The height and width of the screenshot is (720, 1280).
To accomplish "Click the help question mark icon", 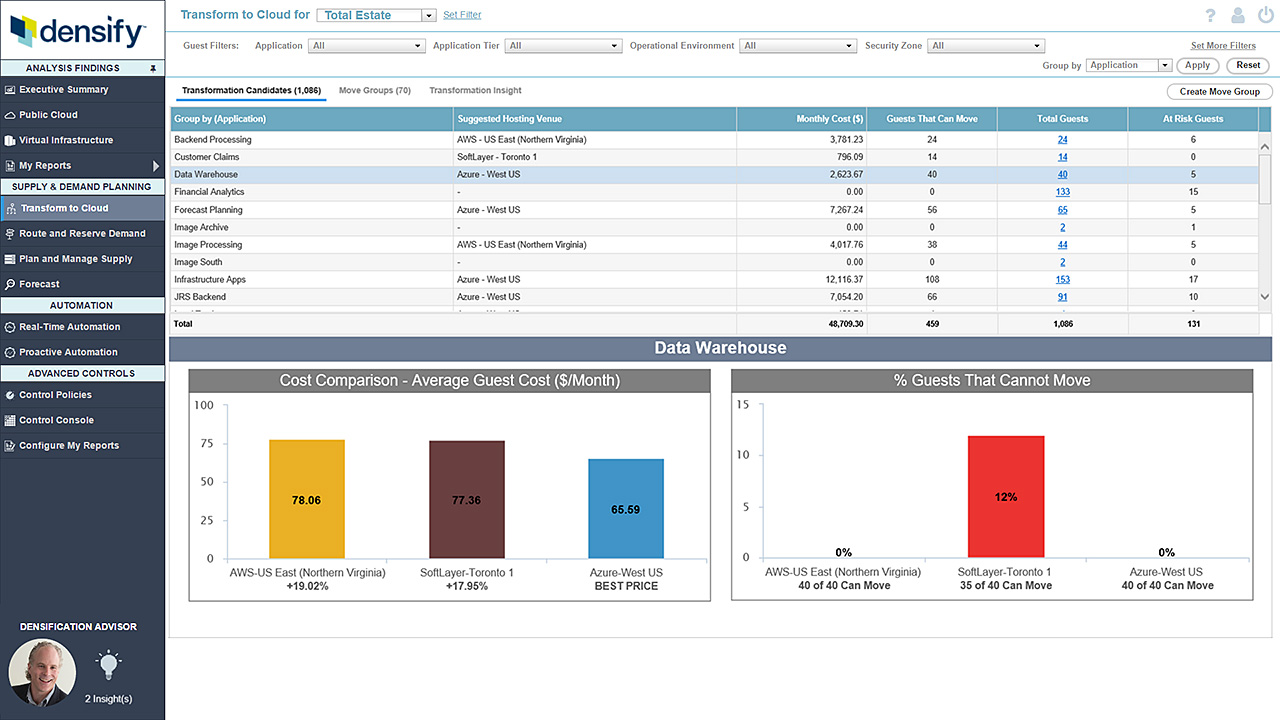I will pos(1211,15).
